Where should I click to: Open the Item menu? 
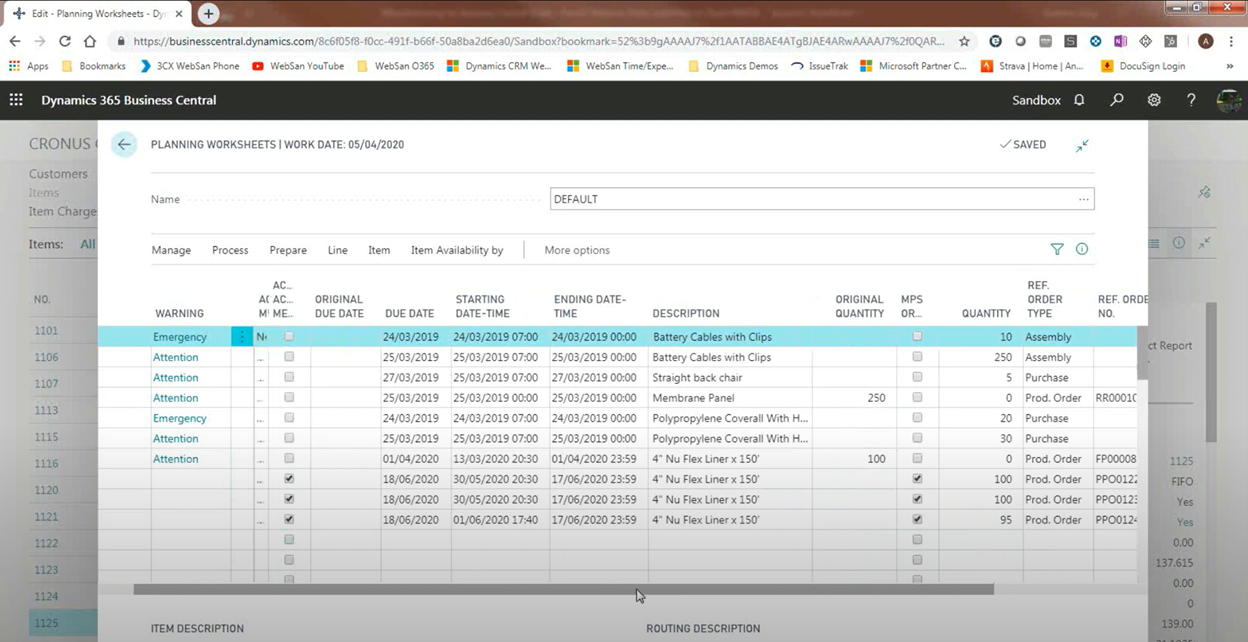[x=379, y=250]
